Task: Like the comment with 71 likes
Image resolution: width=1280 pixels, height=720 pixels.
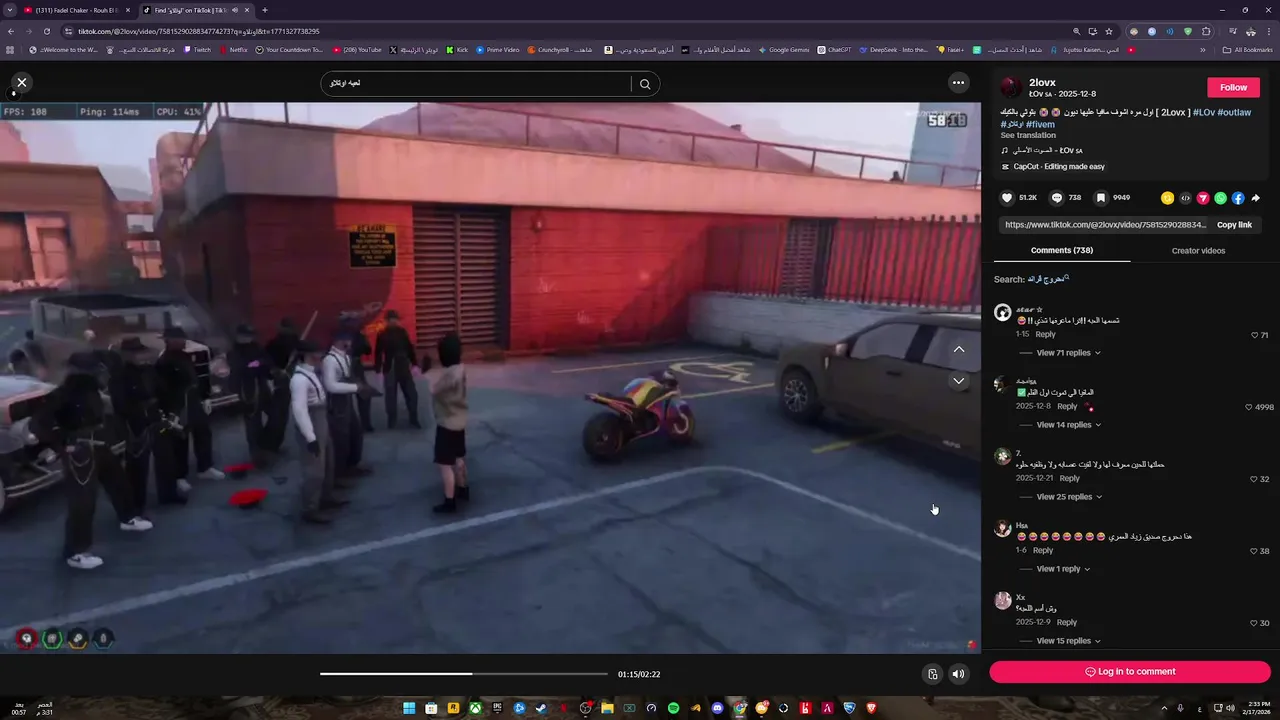Action: pyautogui.click(x=1255, y=335)
